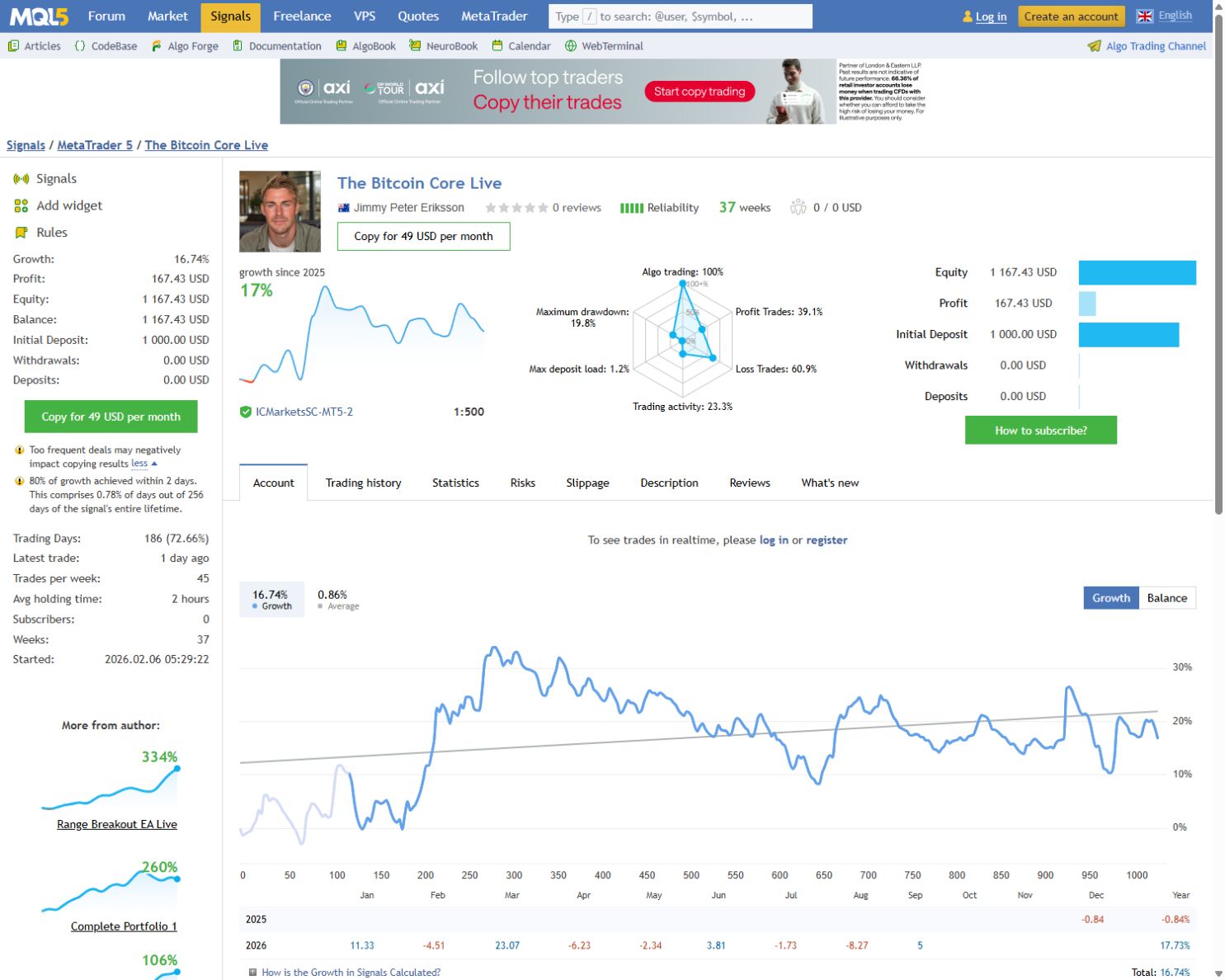Click the blue Initial Deposit bar
This screenshot has height=980, width=1225.
pyautogui.click(x=1128, y=334)
